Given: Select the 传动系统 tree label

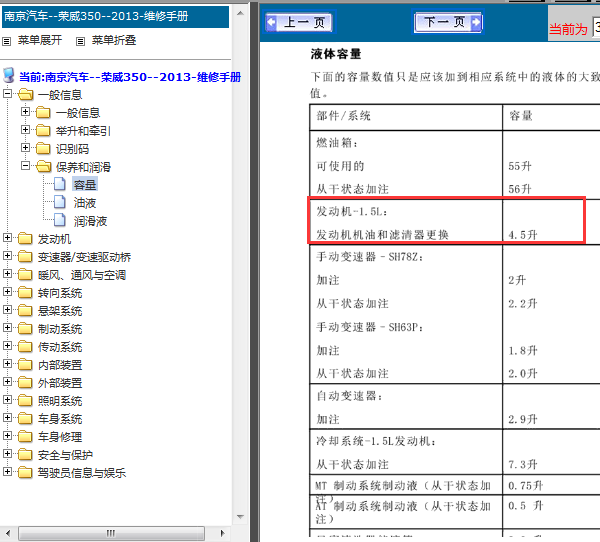Looking at the screenshot, I should (60, 347).
